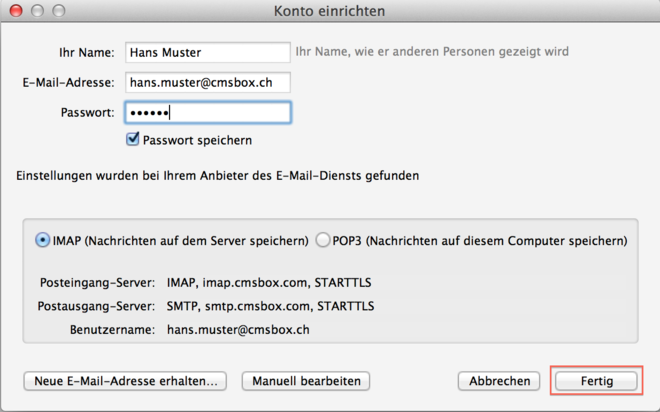Image resolution: width=660 pixels, height=412 pixels.
Task: Click the Abbrechen button
Action: [499, 381]
